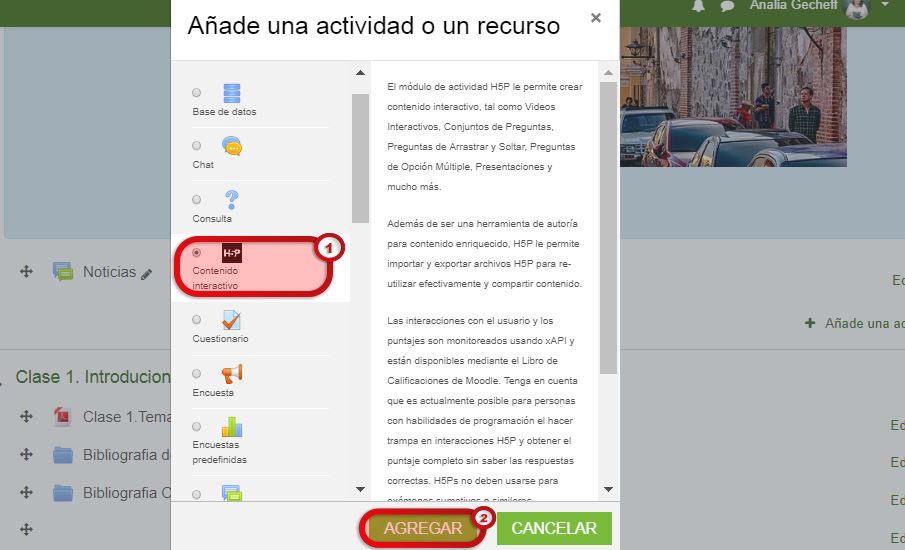This screenshot has width=905, height=550.
Task: Click move handle beside Noticias
Action: [x=27, y=271]
